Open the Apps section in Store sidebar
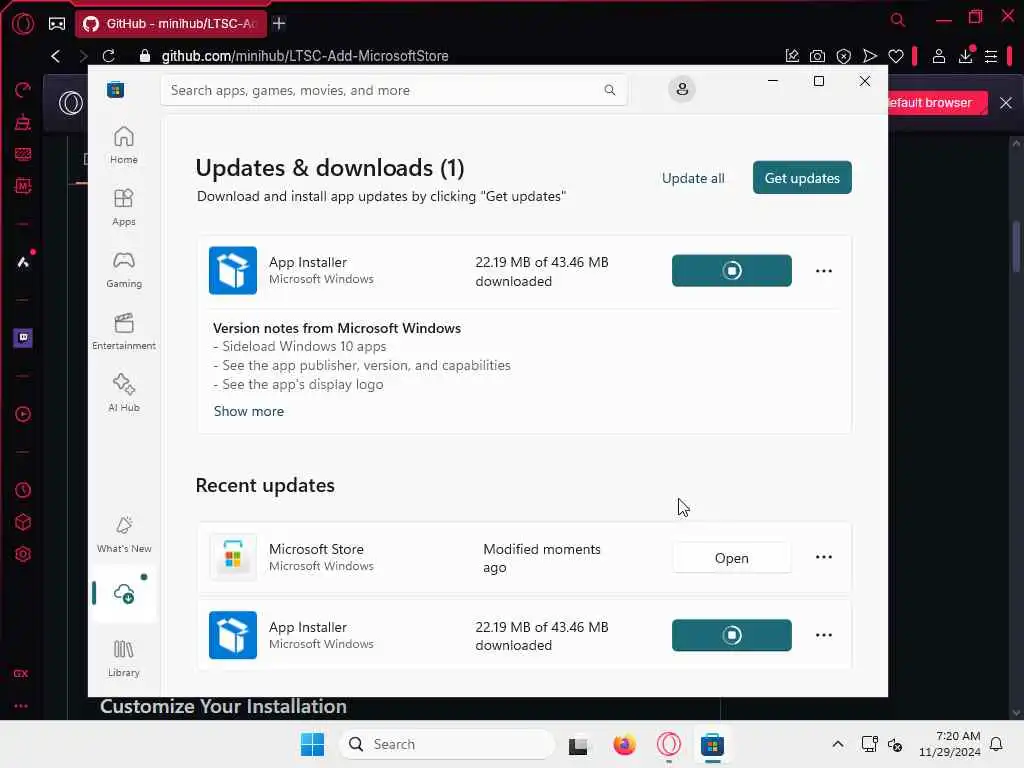Image resolution: width=1024 pixels, height=768 pixels. pos(123,207)
